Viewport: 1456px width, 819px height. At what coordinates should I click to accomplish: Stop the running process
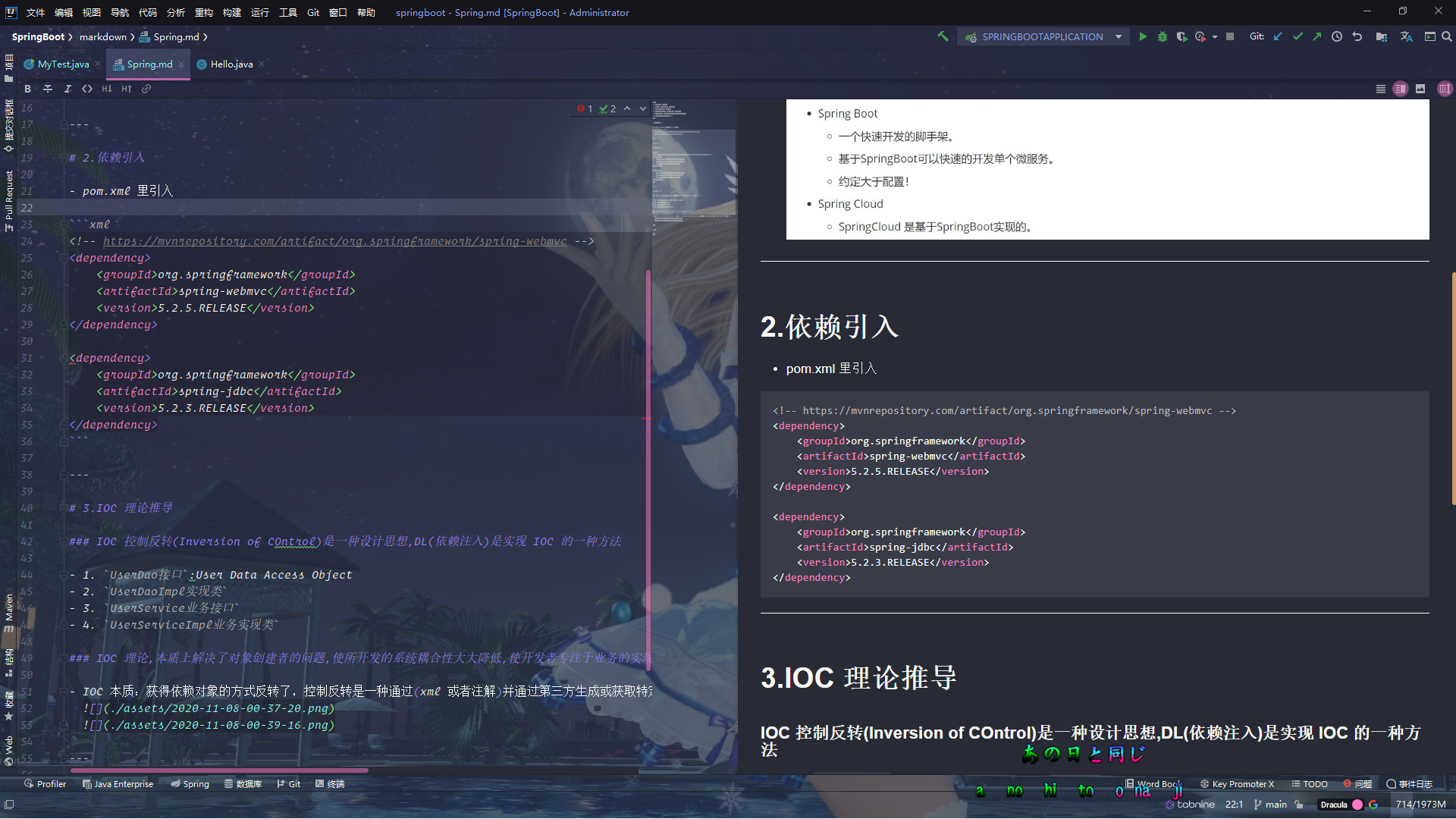point(1230,36)
